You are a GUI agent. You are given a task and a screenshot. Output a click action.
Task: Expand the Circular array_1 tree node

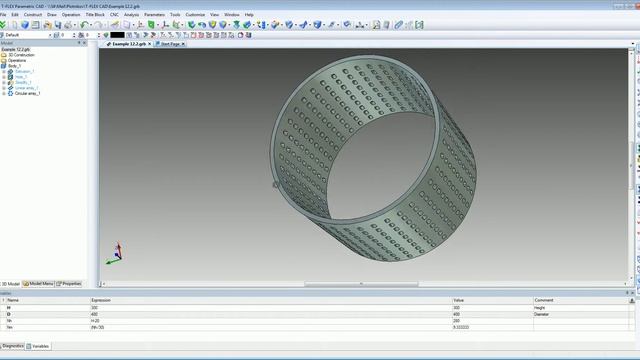[4, 93]
